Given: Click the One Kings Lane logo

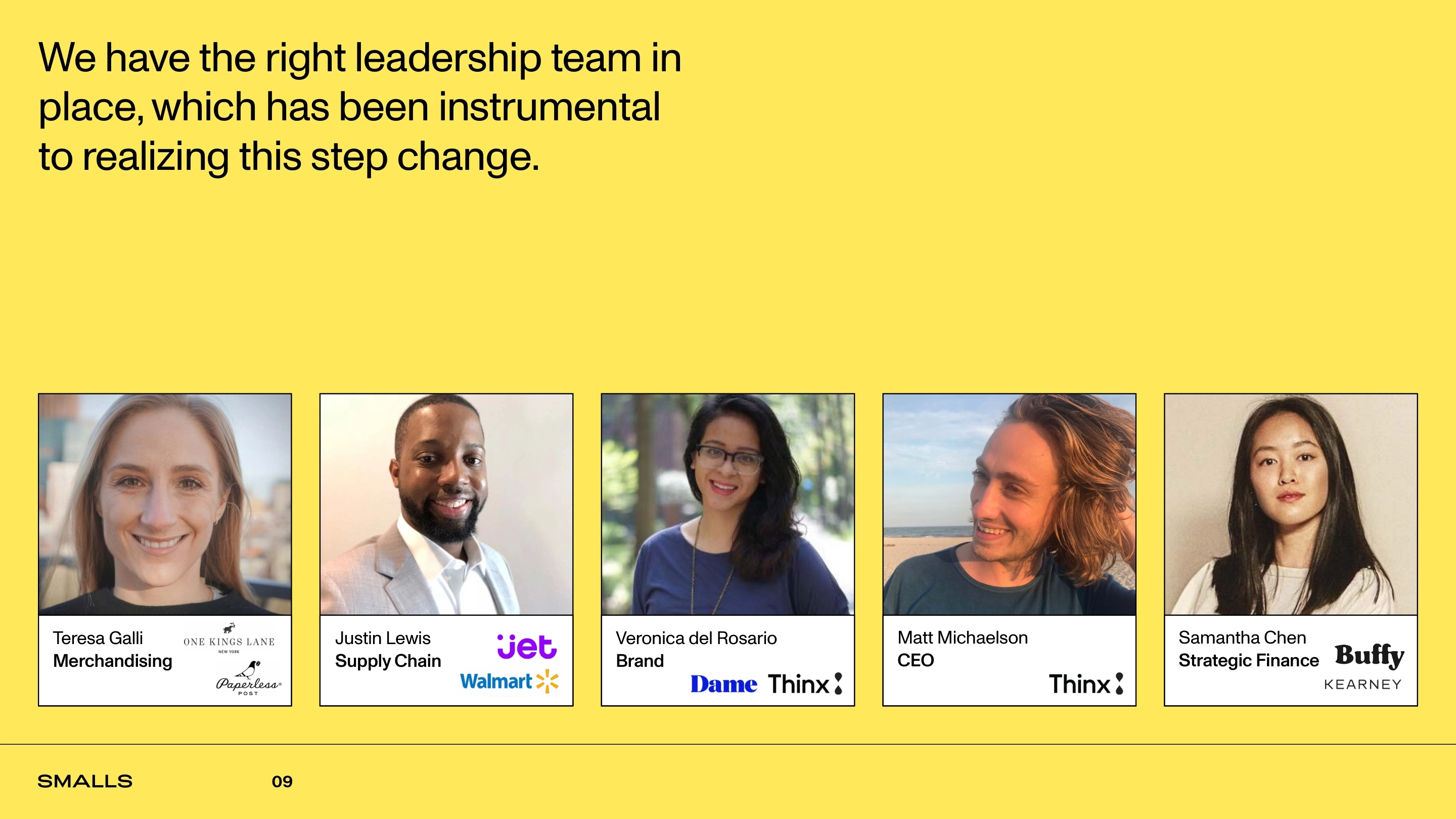Looking at the screenshot, I should (x=229, y=639).
